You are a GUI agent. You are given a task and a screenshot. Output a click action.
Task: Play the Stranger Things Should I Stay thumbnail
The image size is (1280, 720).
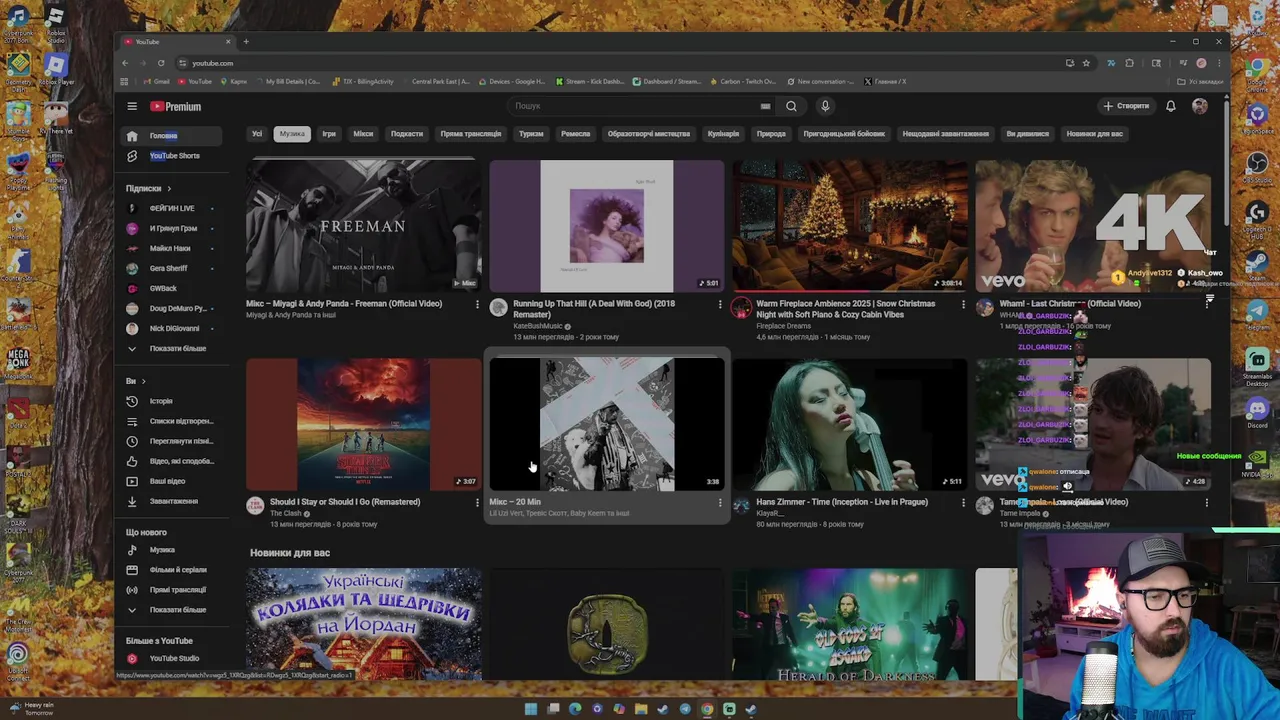[364, 424]
